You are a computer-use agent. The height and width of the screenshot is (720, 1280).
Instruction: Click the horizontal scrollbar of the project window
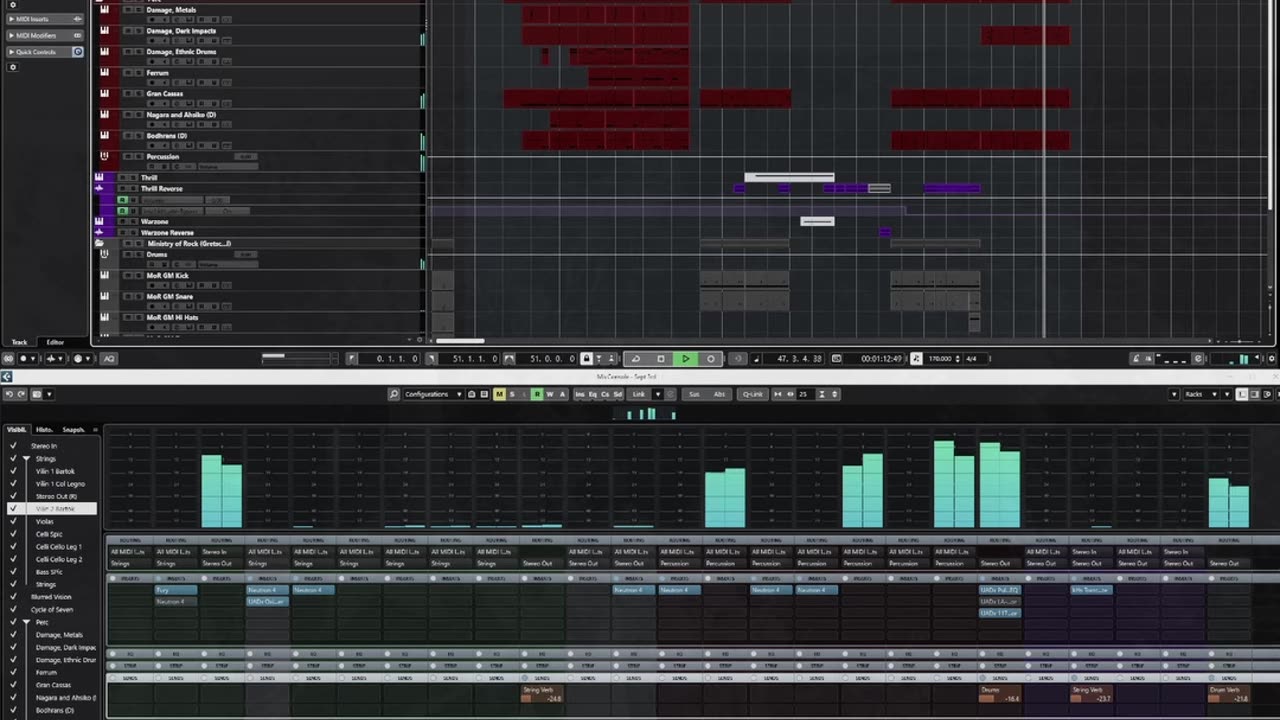coord(461,341)
